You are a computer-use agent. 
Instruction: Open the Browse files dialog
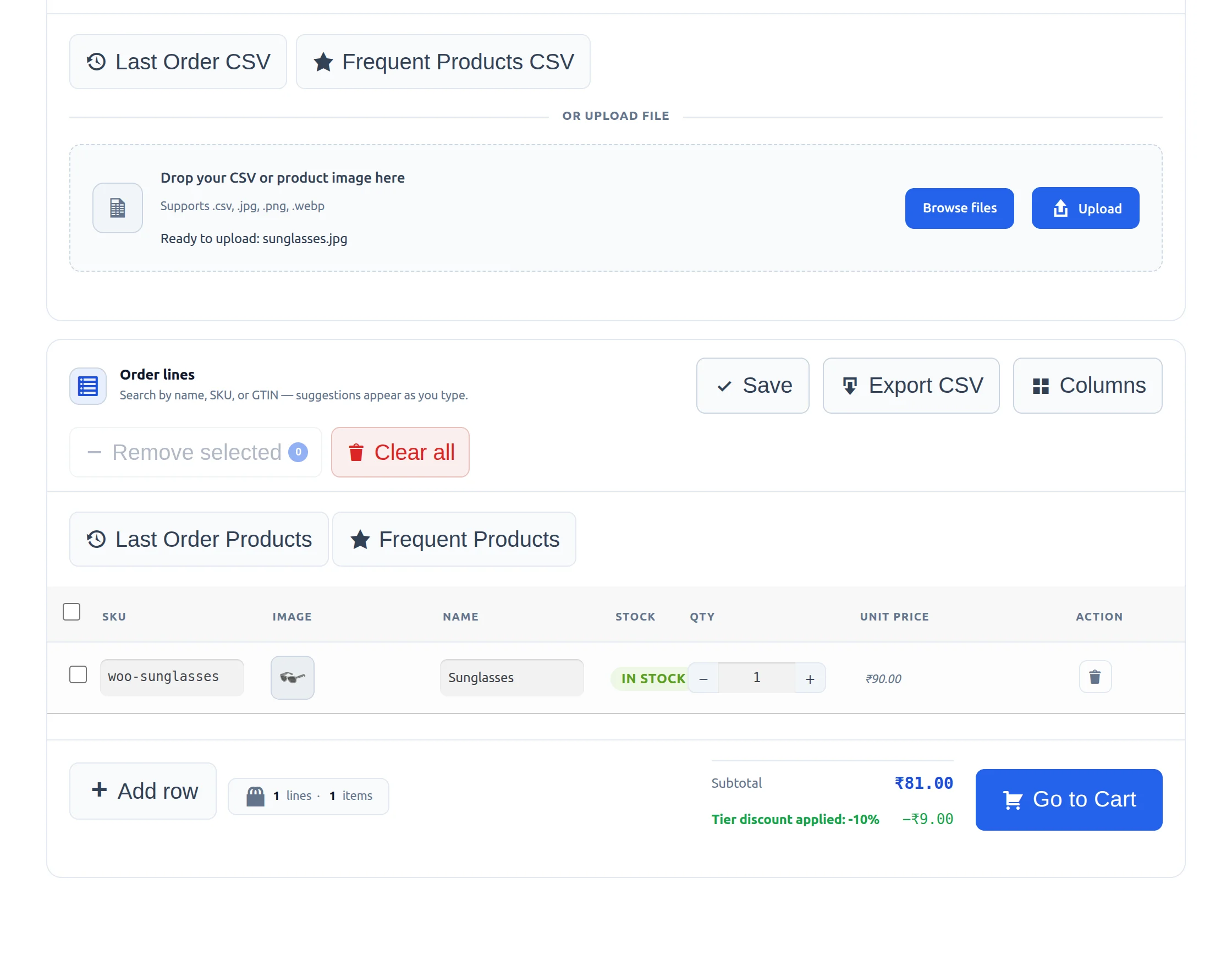959,208
